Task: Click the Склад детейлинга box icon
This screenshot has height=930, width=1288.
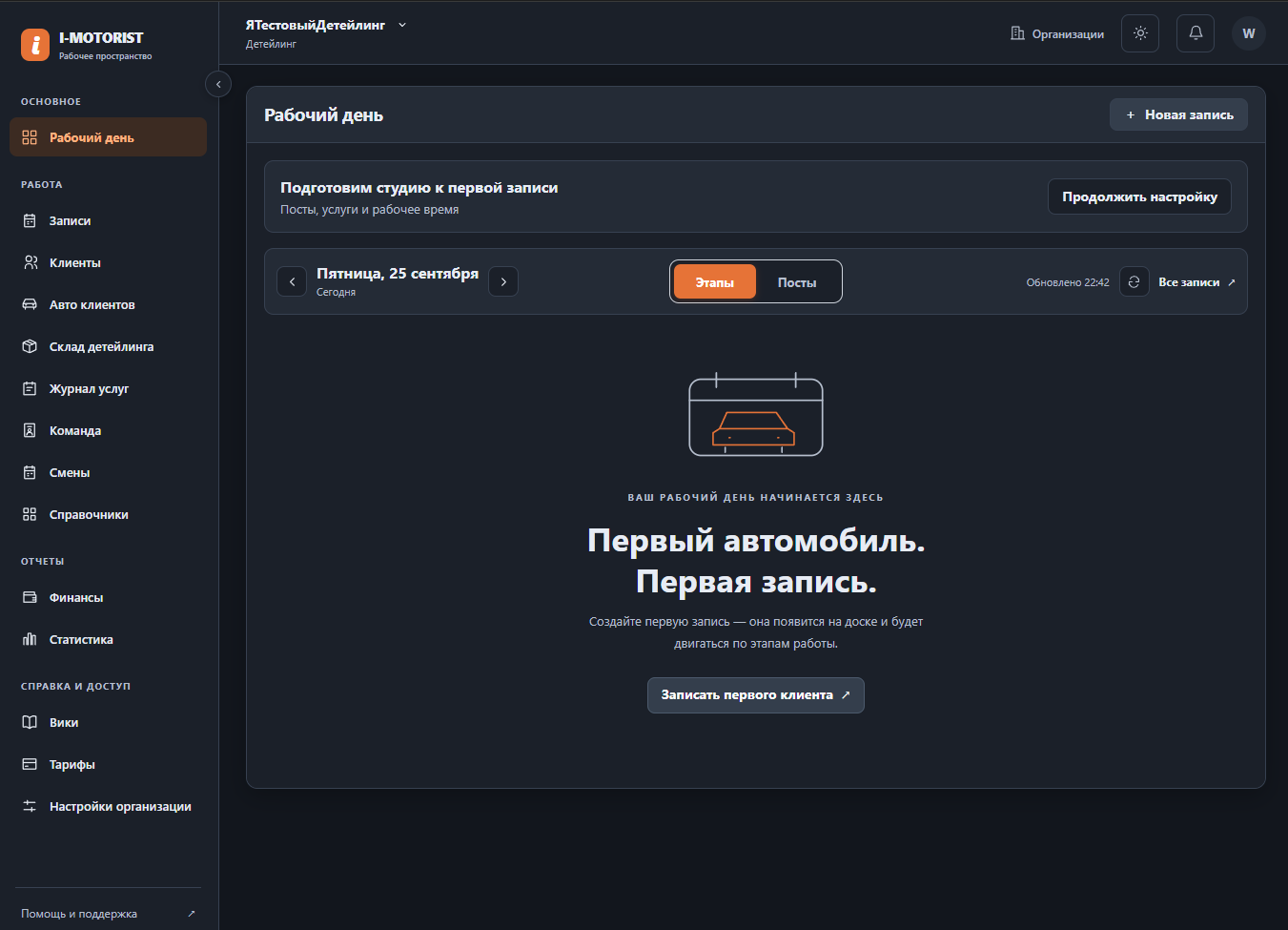Action: point(30,347)
